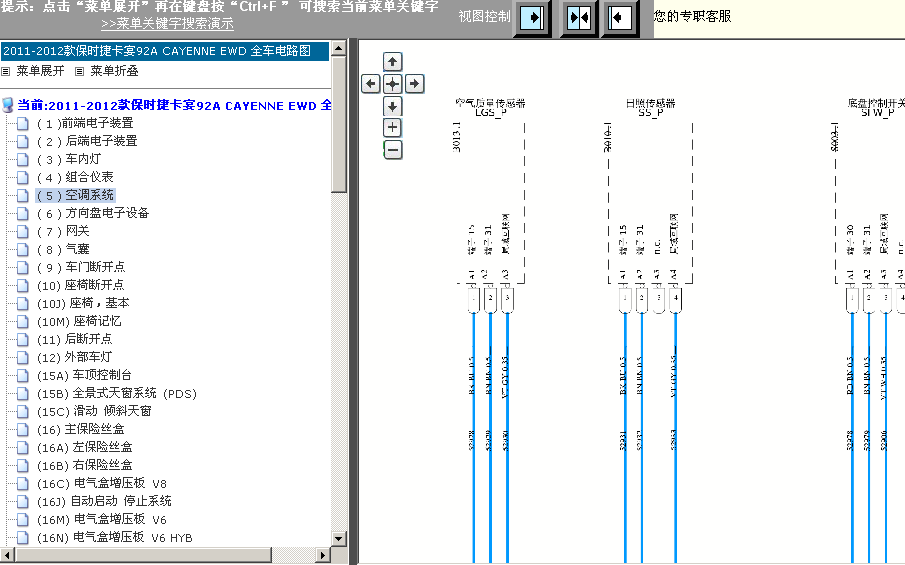Click page icon of (16)主保险丝盒
Viewport: 905px width, 565px height.
[x=23, y=429]
